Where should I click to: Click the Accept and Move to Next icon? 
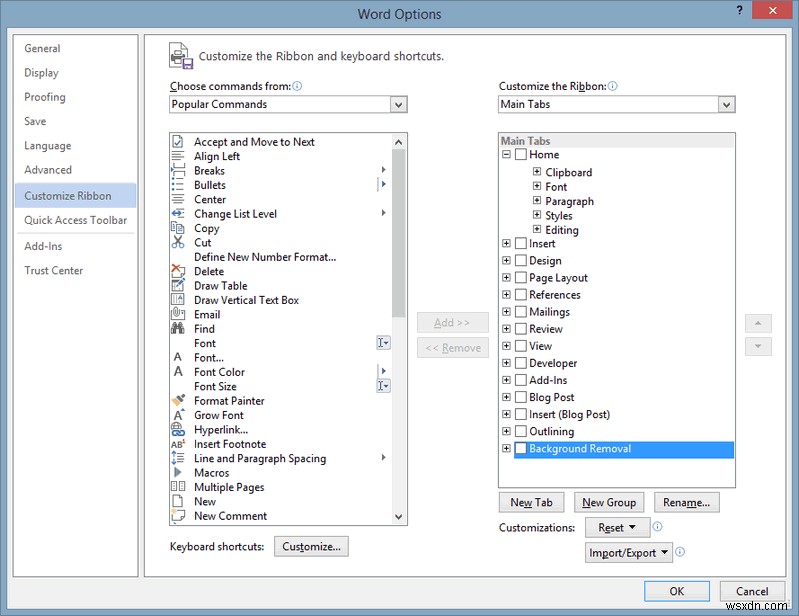point(178,142)
